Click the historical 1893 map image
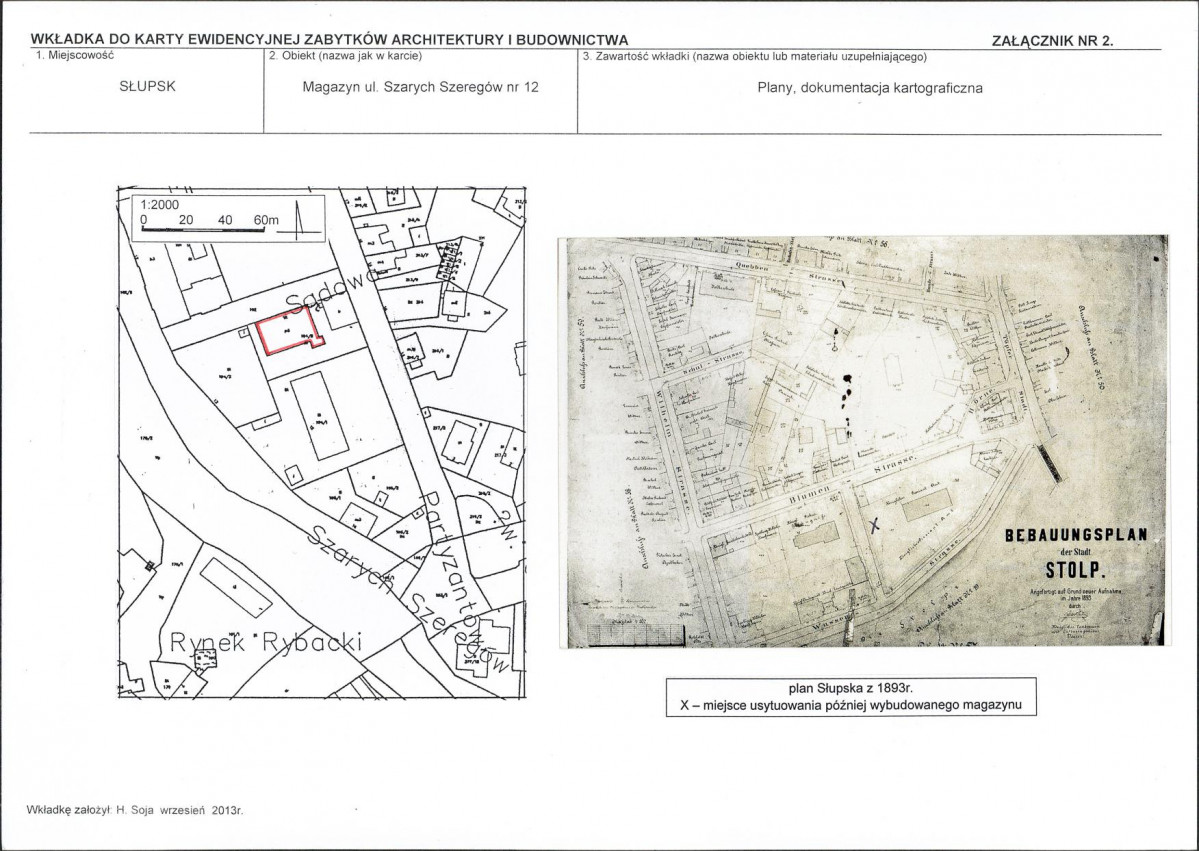This screenshot has height=851, width=1199. pyautogui.click(x=866, y=442)
